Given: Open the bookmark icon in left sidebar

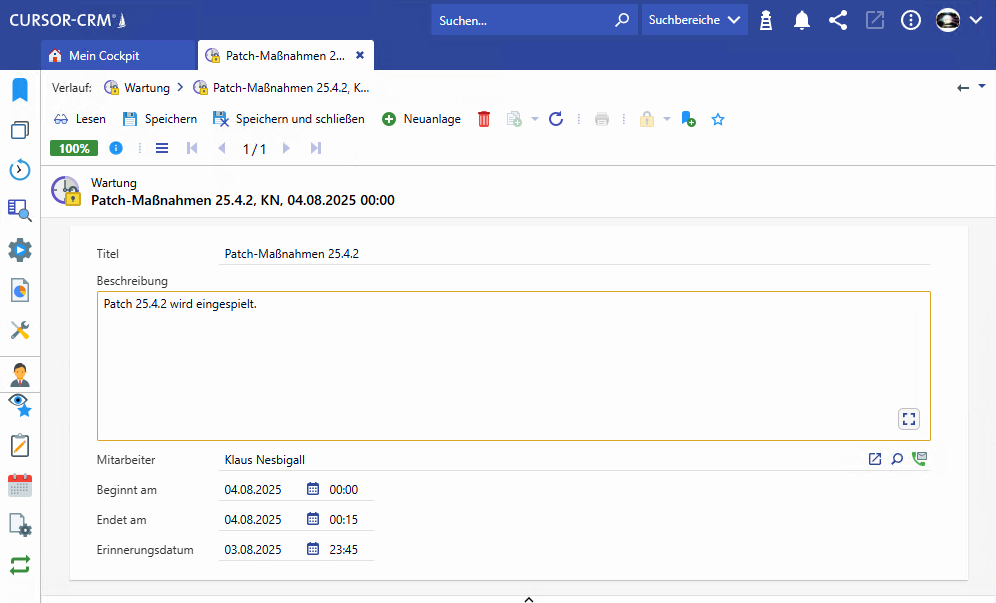Looking at the screenshot, I should (20, 90).
